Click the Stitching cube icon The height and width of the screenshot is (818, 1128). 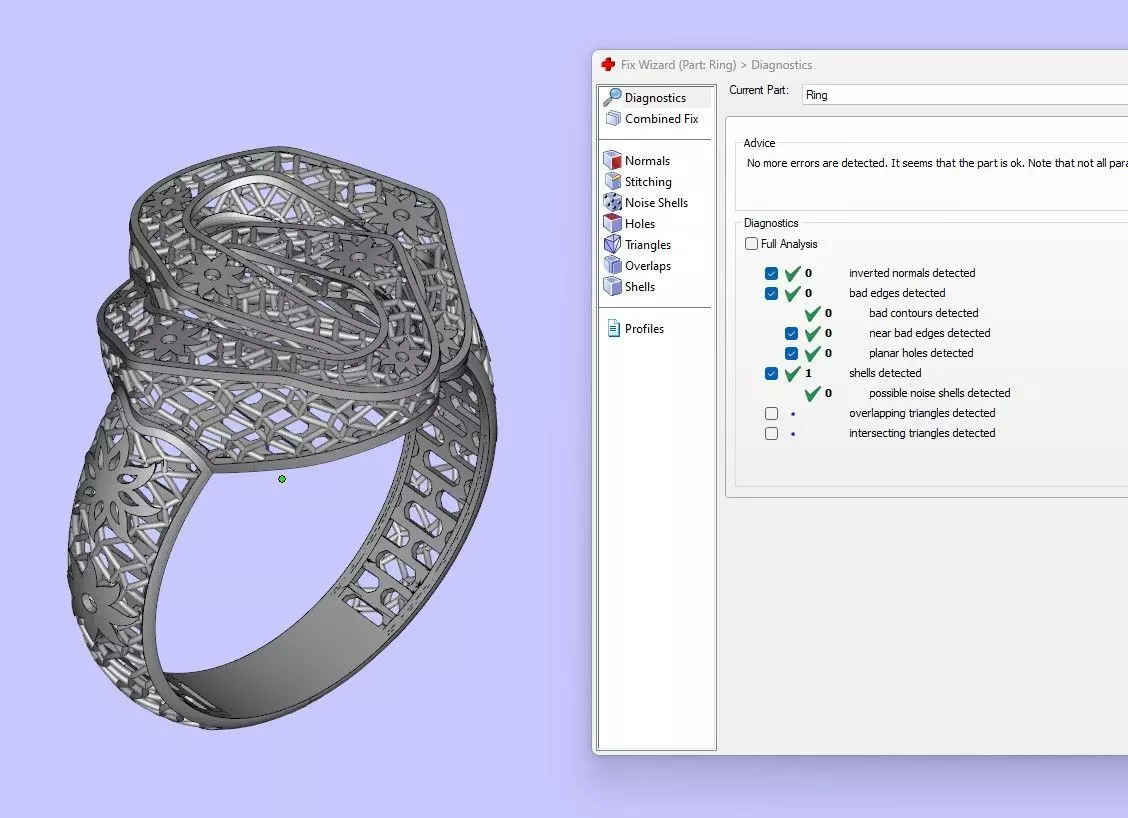tap(613, 181)
